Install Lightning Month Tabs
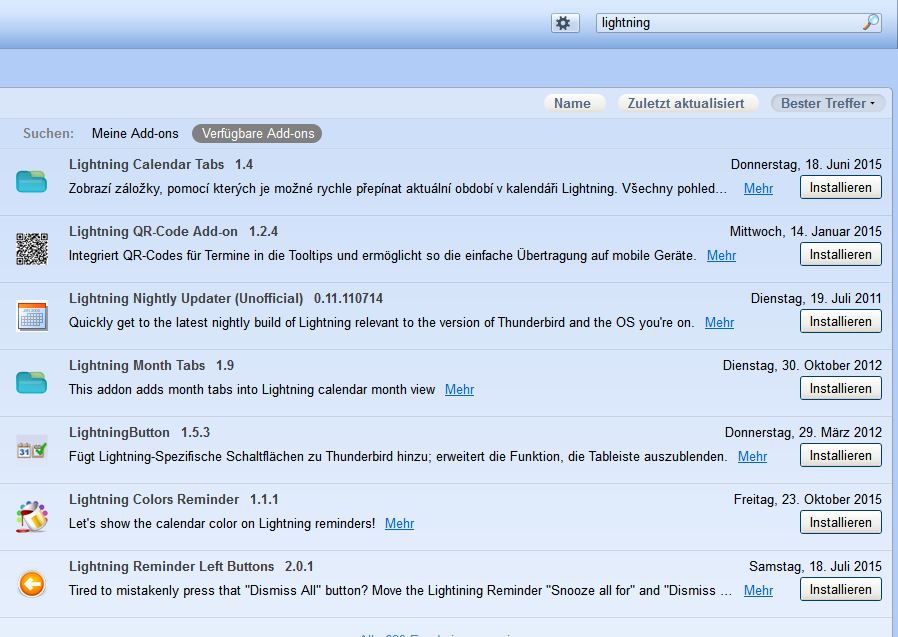 [840, 388]
